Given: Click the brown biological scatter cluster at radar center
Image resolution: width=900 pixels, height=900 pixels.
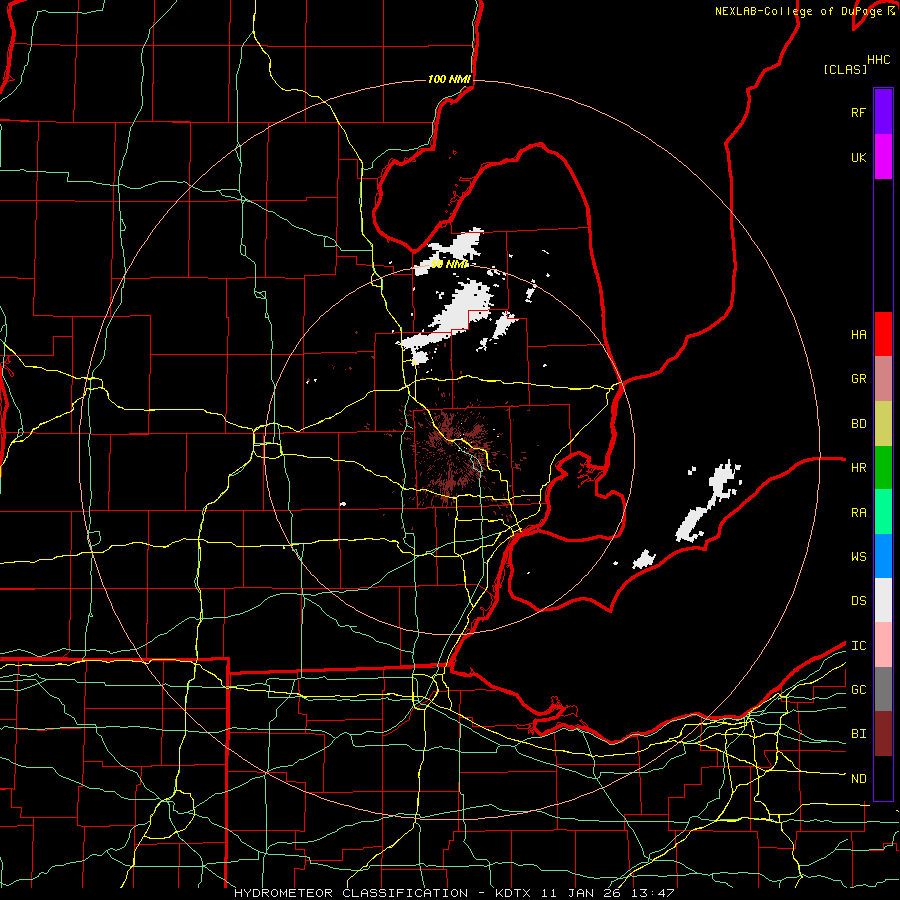Looking at the screenshot, I should click(x=456, y=453).
